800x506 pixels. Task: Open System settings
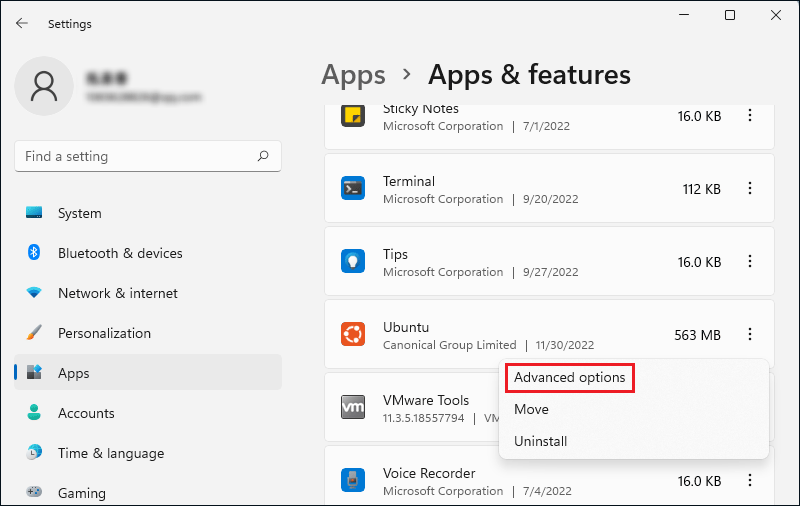click(x=148, y=213)
